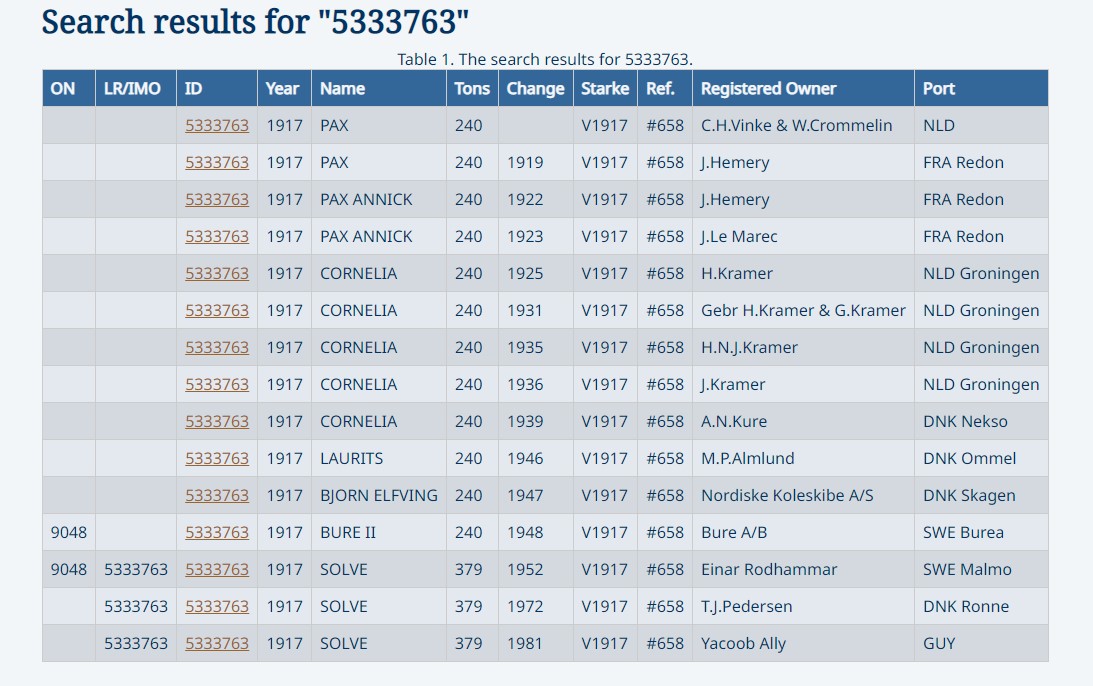Open ID link in BURE II row

pos(217,532)
